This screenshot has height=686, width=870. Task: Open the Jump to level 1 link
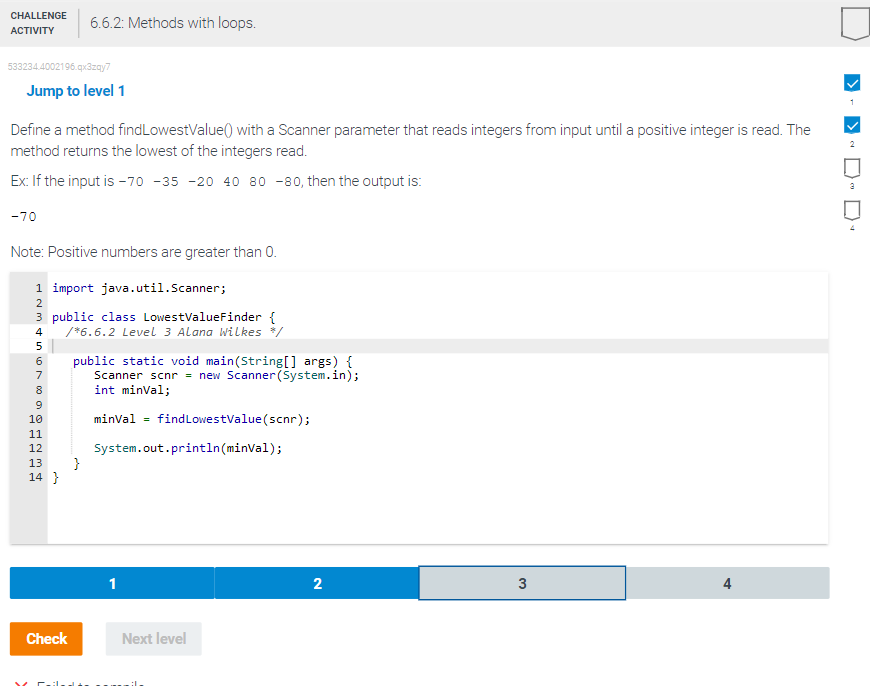[76, 91]
